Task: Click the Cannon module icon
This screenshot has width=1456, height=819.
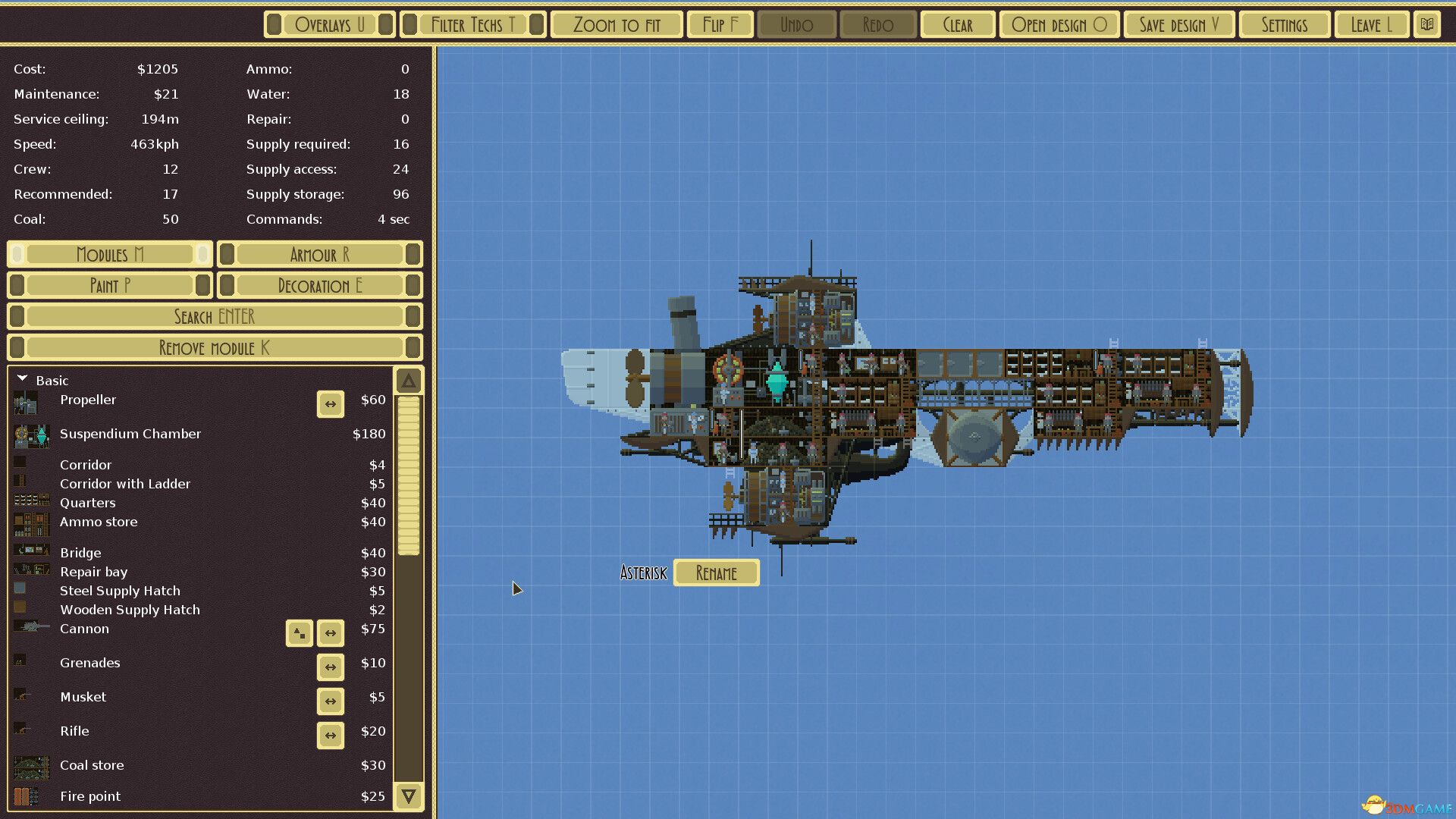Action: [31, 629]
